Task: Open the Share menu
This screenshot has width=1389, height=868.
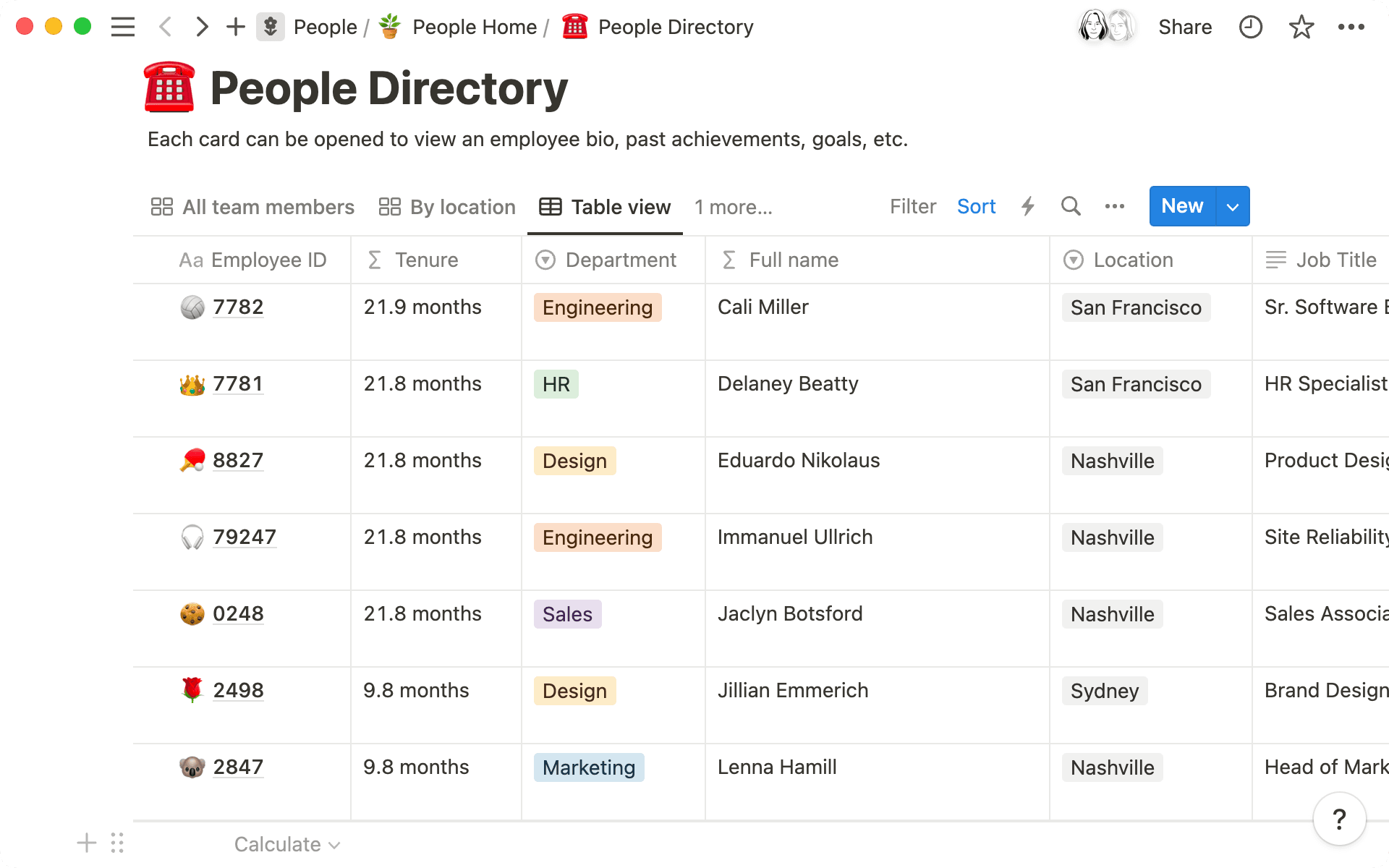Action: click(x=1185, y=27)
